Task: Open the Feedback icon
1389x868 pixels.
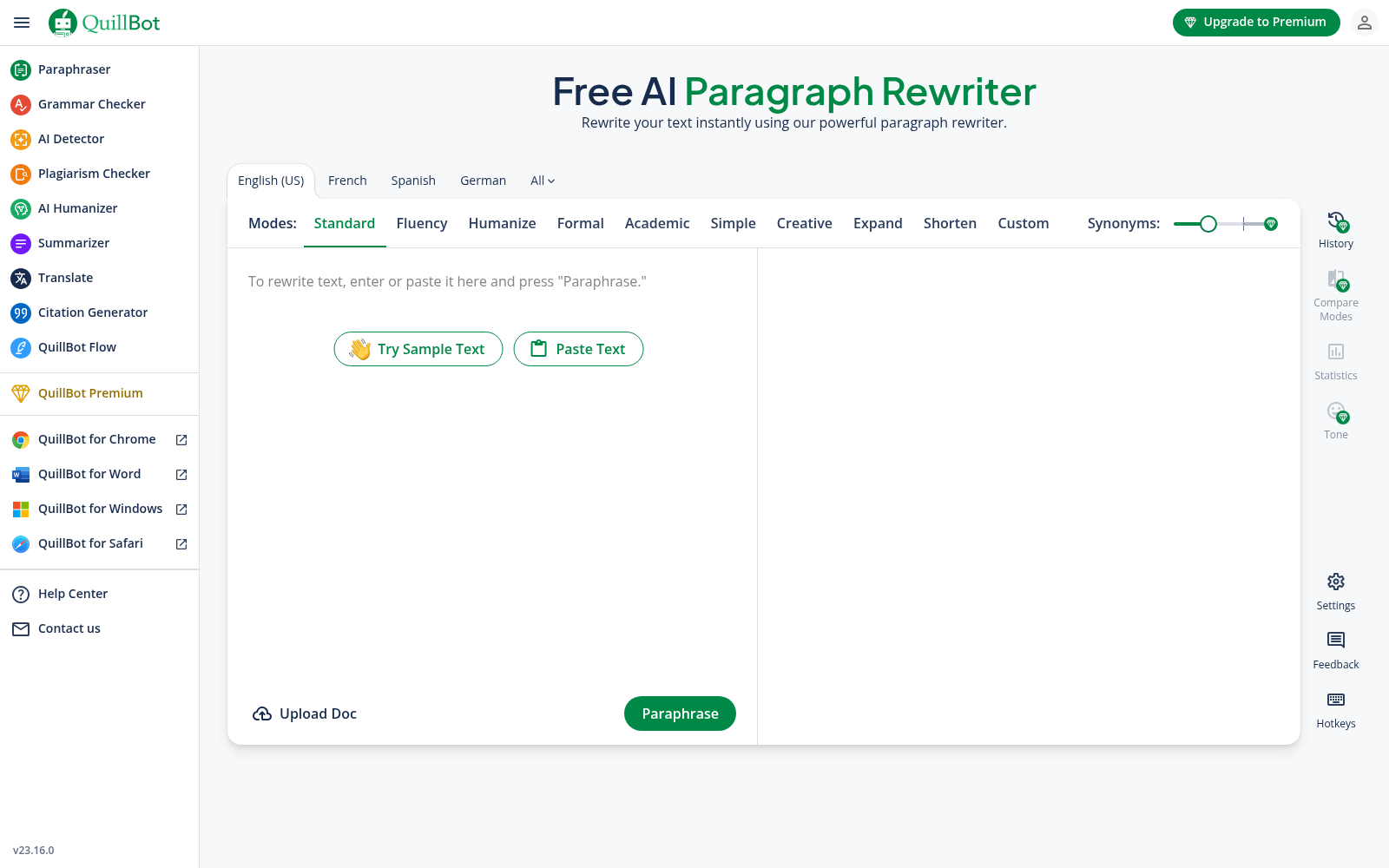Action: tap(1335, 641)
